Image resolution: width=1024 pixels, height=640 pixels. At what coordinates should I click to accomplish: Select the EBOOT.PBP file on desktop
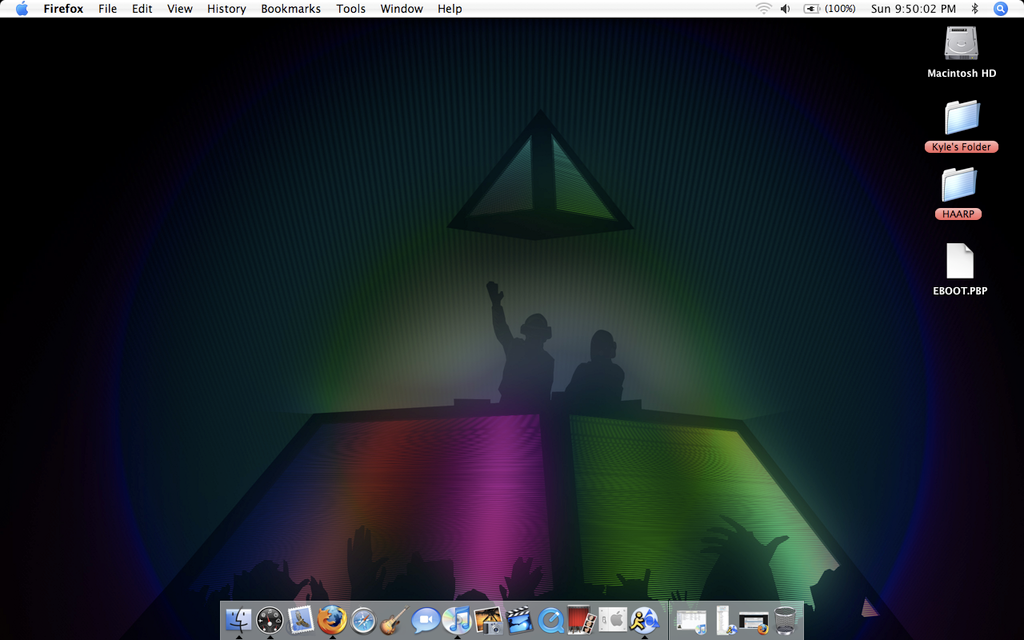click(x=960, y=262)
